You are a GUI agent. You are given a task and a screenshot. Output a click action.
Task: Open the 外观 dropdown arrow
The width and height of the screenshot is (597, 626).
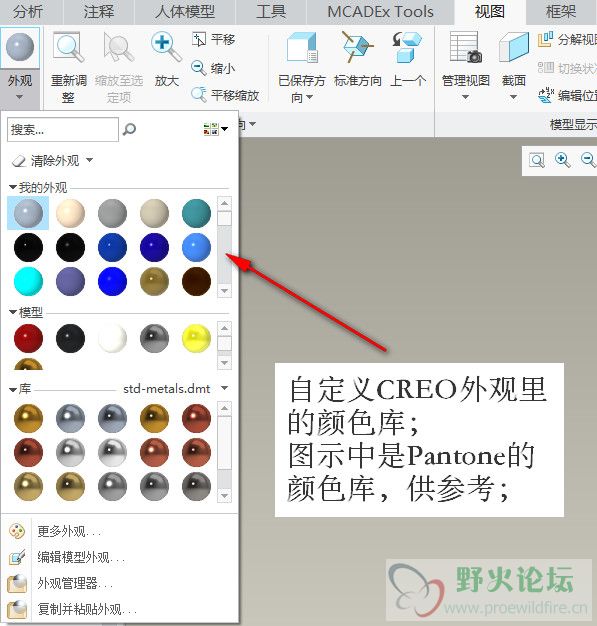(20, 97)
